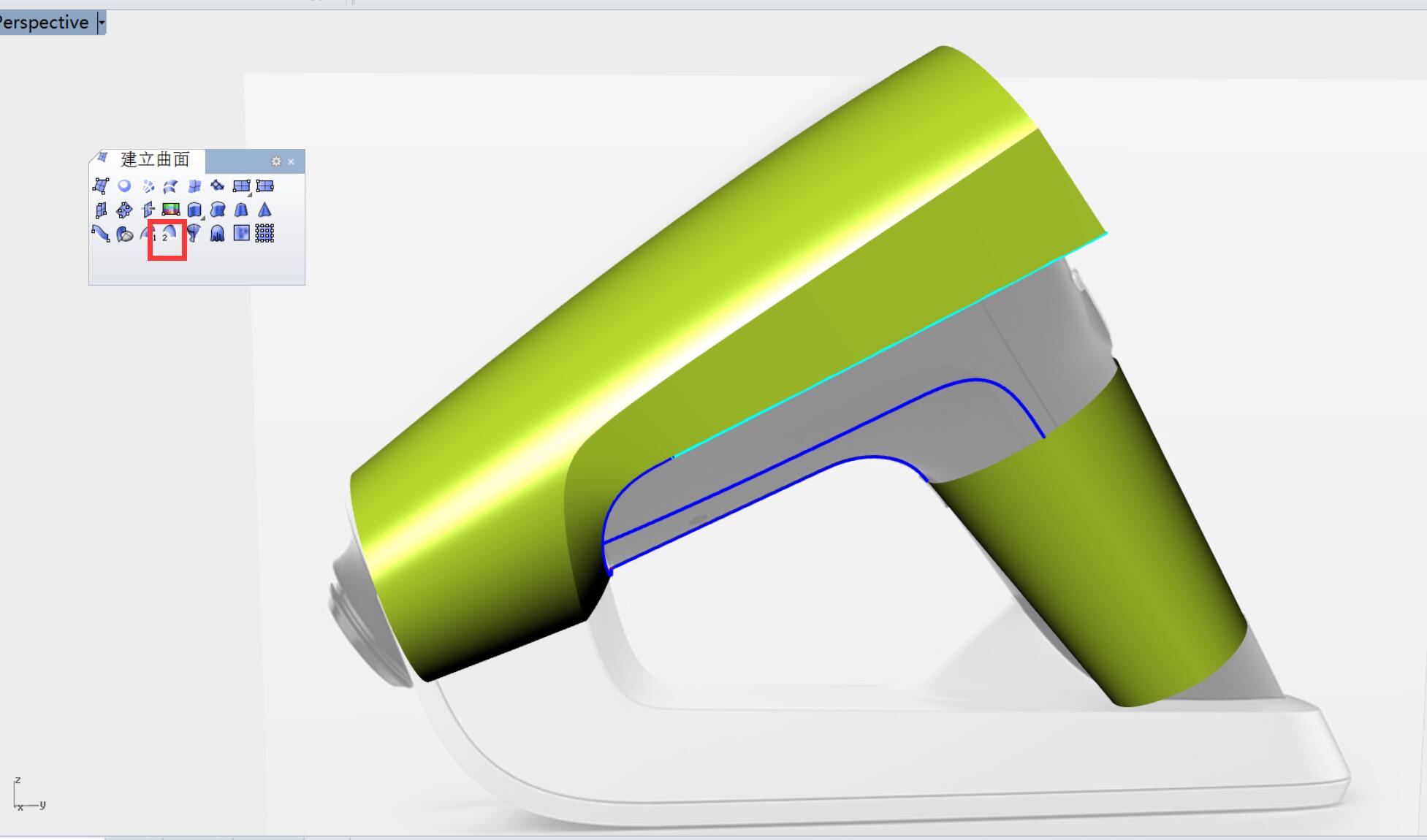Click the Revolve surface icon

click(194, 234)
